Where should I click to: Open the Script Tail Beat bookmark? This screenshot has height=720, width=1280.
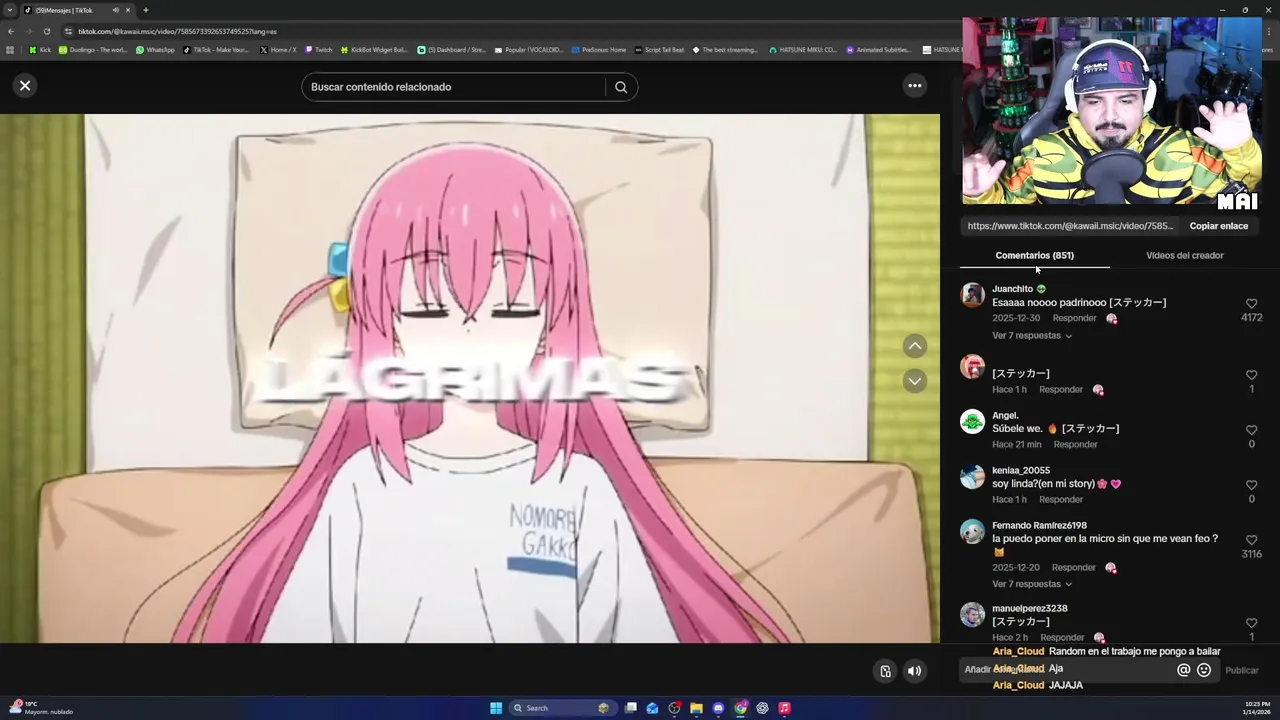[659, 49]
